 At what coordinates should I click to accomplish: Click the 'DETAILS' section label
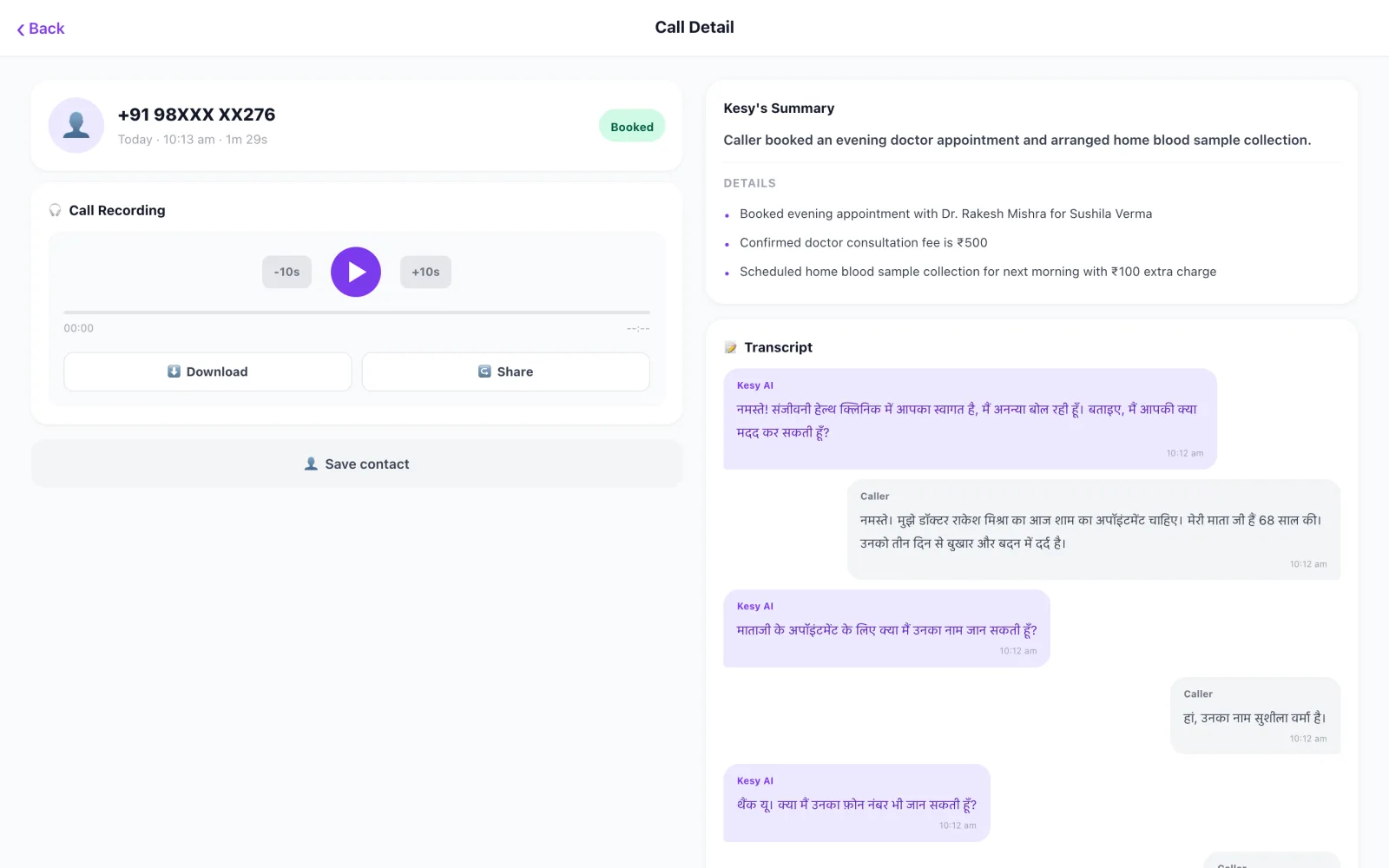pyautogui.click(x=750, y=183)
